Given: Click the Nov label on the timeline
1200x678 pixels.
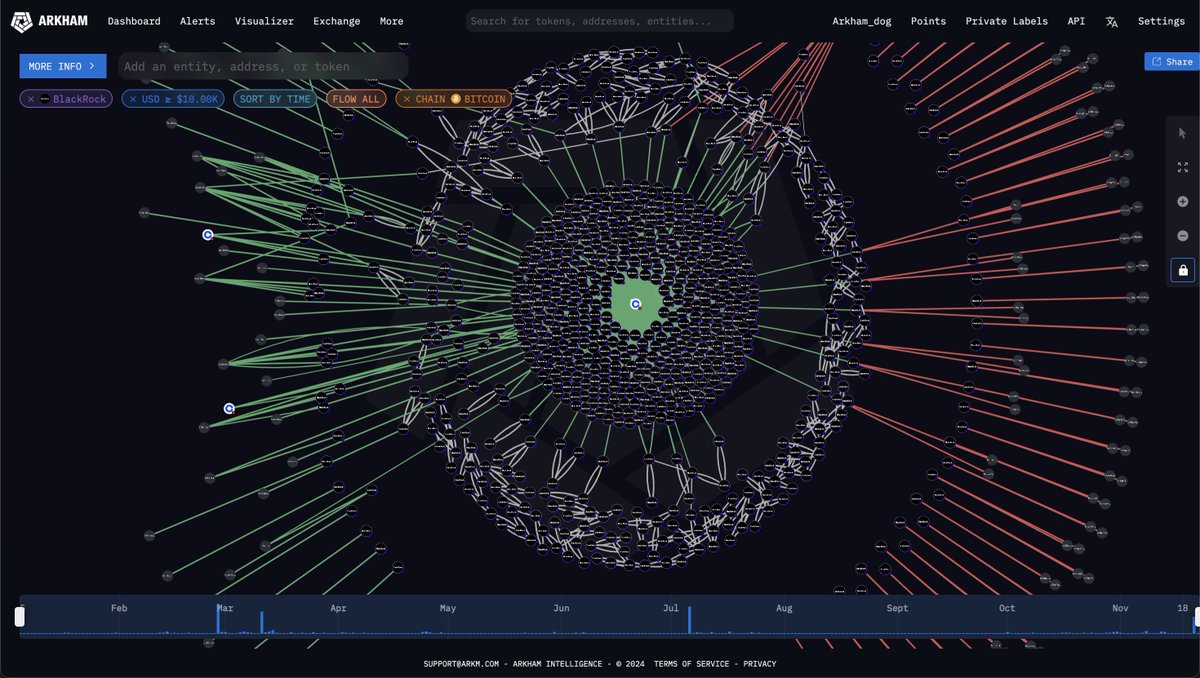Looking at the screenshot, I should point(1121,608).
